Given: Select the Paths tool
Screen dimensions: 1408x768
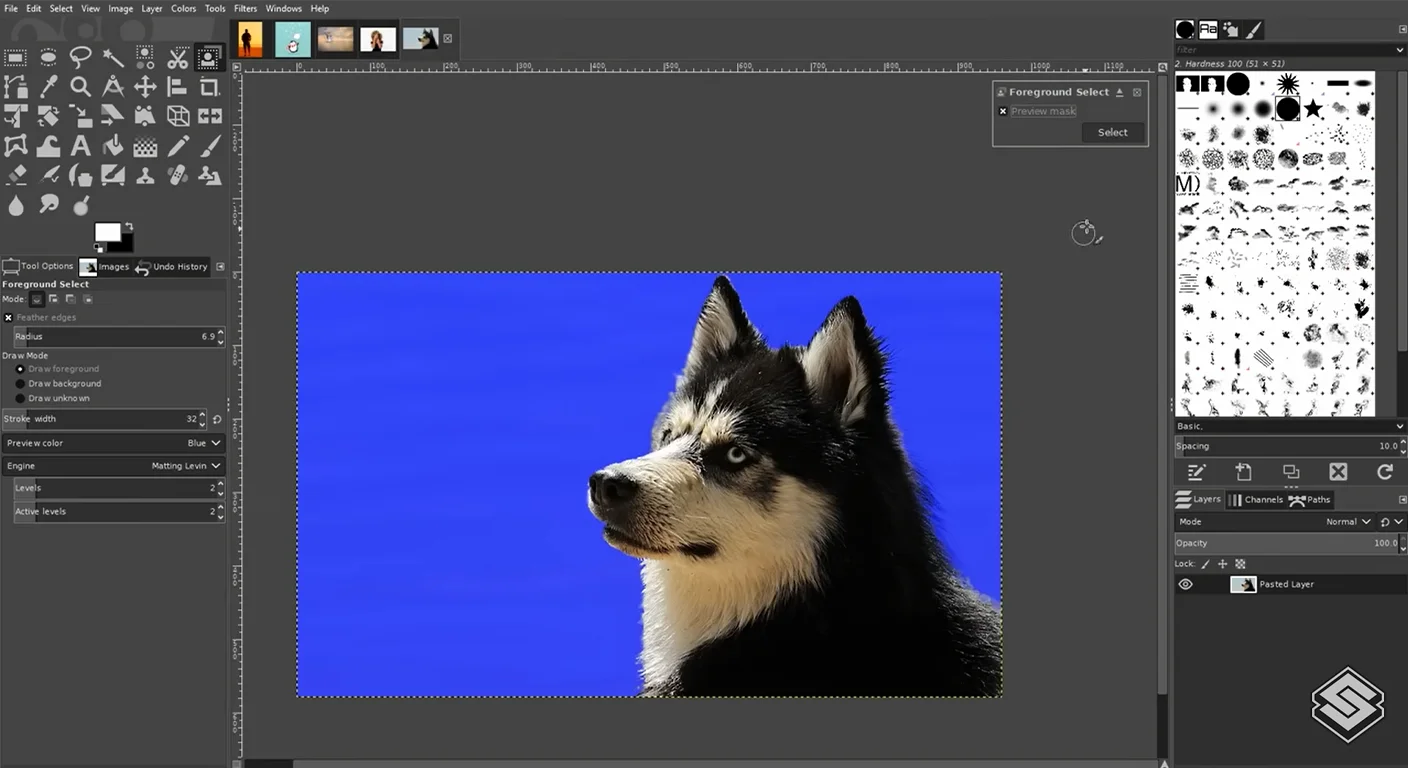Looking at the screenshot, I should (x=16, y=87).
